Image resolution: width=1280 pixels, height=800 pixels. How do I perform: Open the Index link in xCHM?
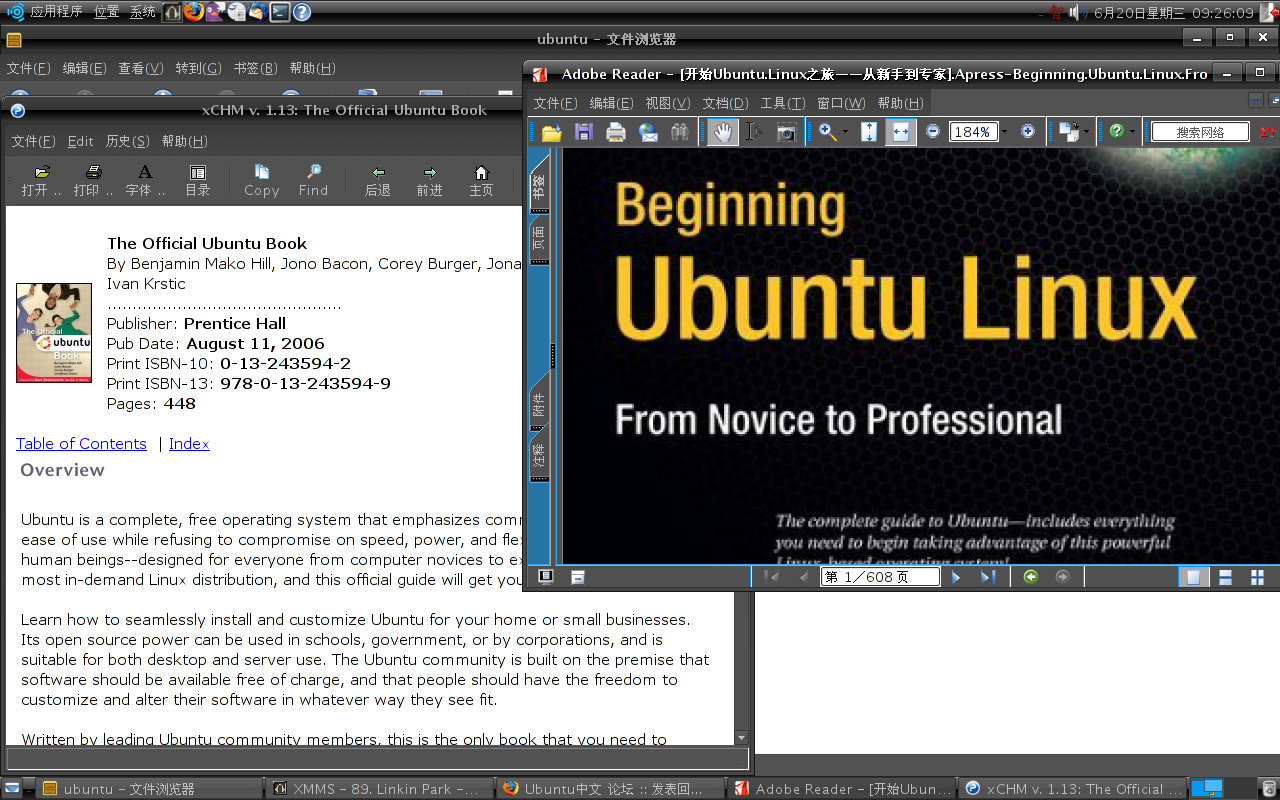click(x=189, y=444)
